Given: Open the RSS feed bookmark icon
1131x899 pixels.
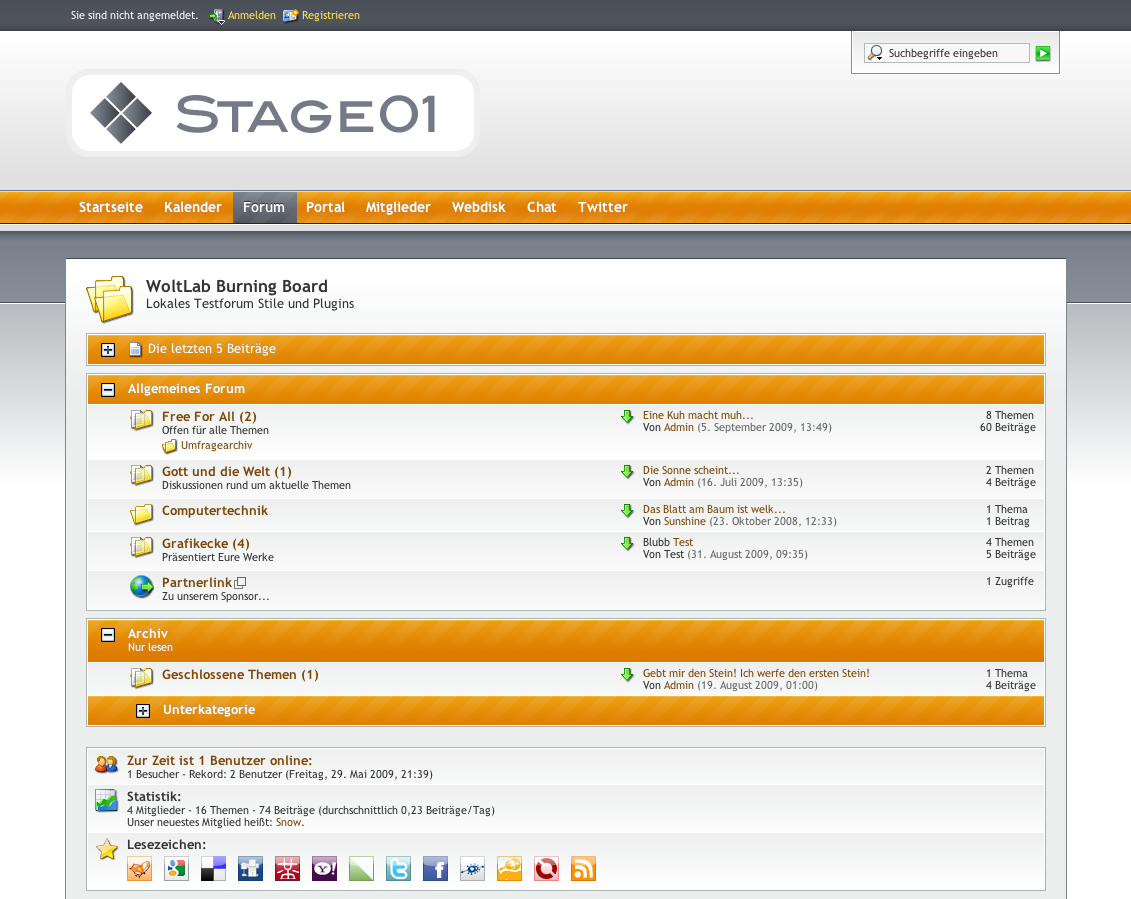Looking at the screenshot, I should pyautogui.click(x=583, y=869).
